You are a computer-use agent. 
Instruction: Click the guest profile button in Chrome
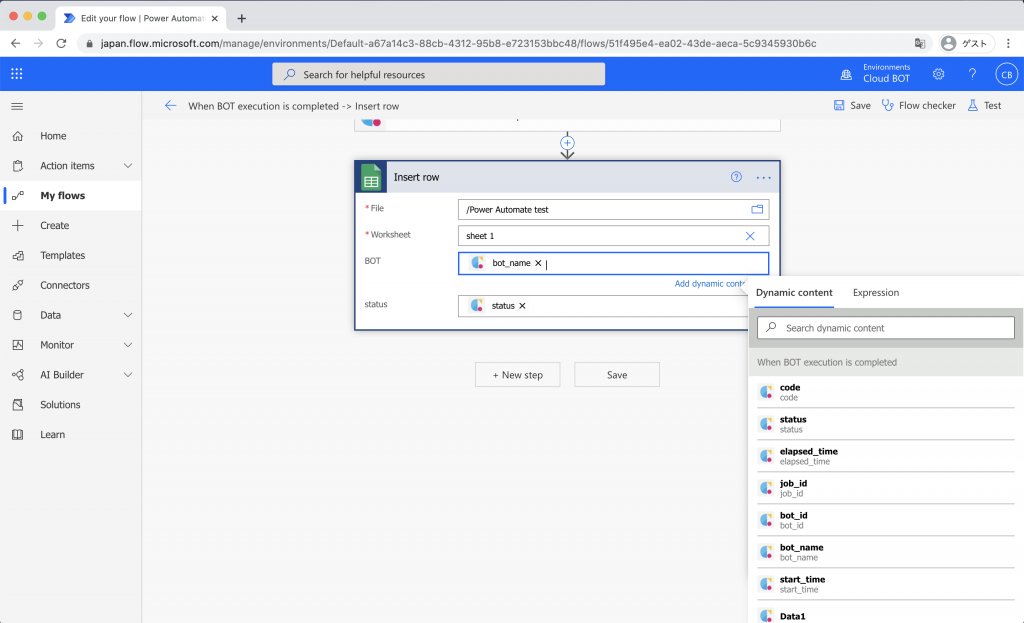(x=965, y=43)
